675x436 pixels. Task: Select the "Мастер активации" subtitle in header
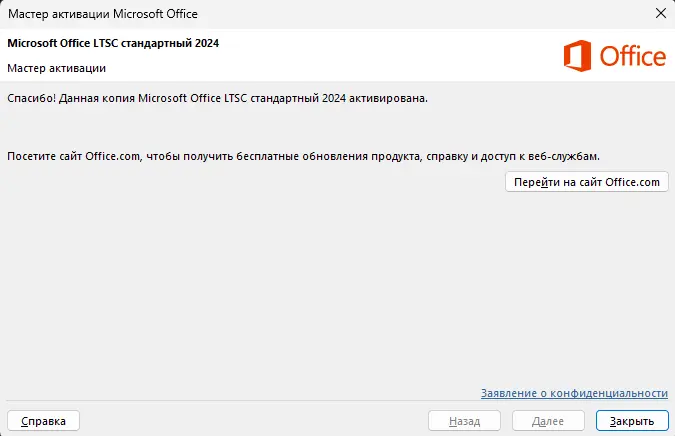(56, 68)
